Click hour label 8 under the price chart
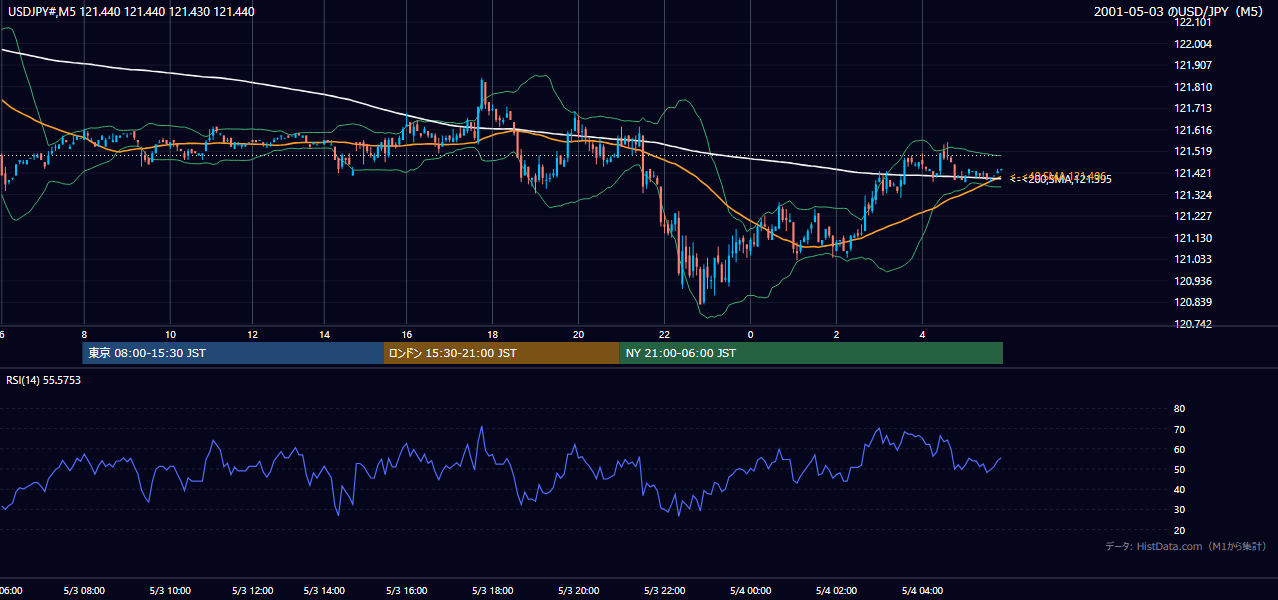Viewport: 1278px width, 600px height. pos(84,335)
